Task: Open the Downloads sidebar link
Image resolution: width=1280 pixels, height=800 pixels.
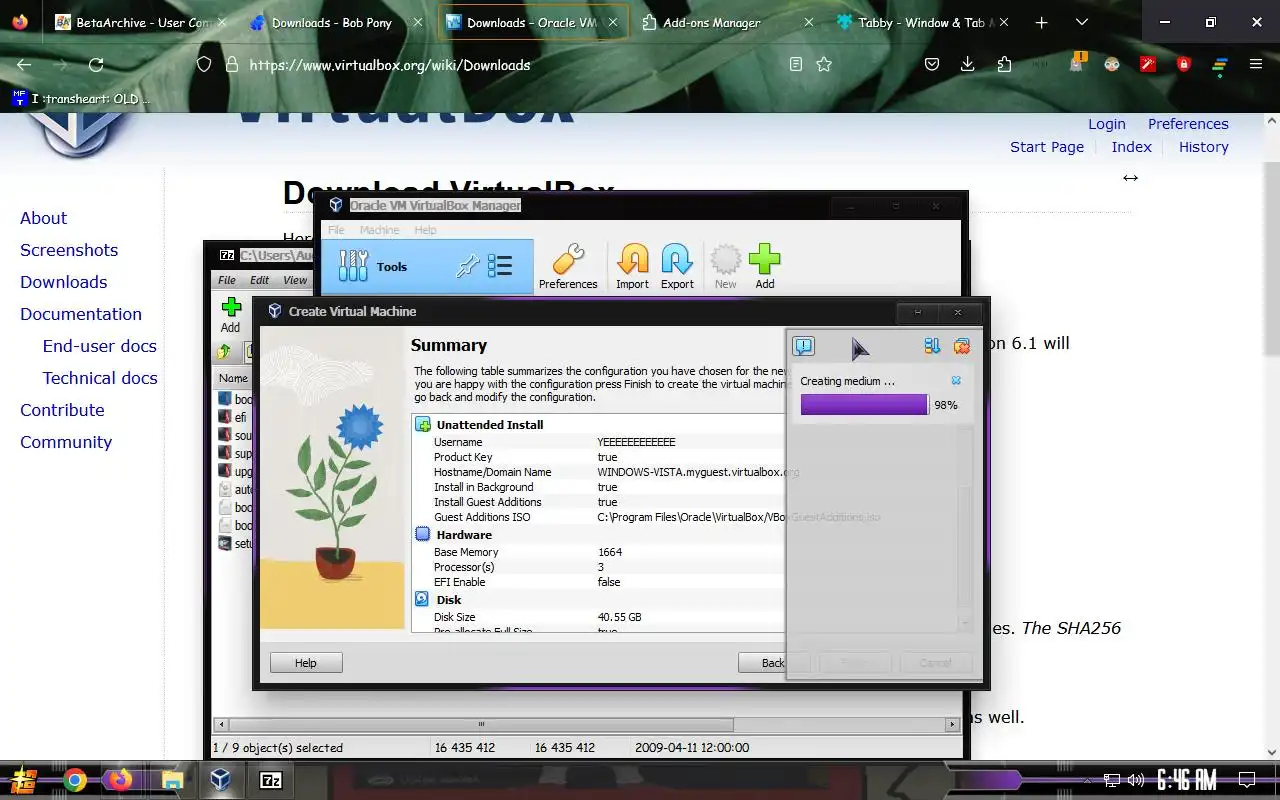Action: pos(63,282)
